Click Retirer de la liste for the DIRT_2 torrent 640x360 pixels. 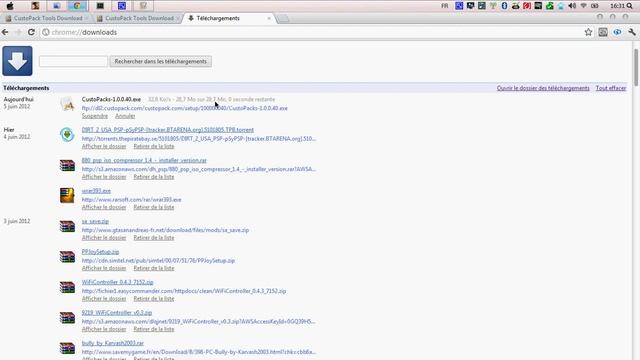click(x=153, y=146)
